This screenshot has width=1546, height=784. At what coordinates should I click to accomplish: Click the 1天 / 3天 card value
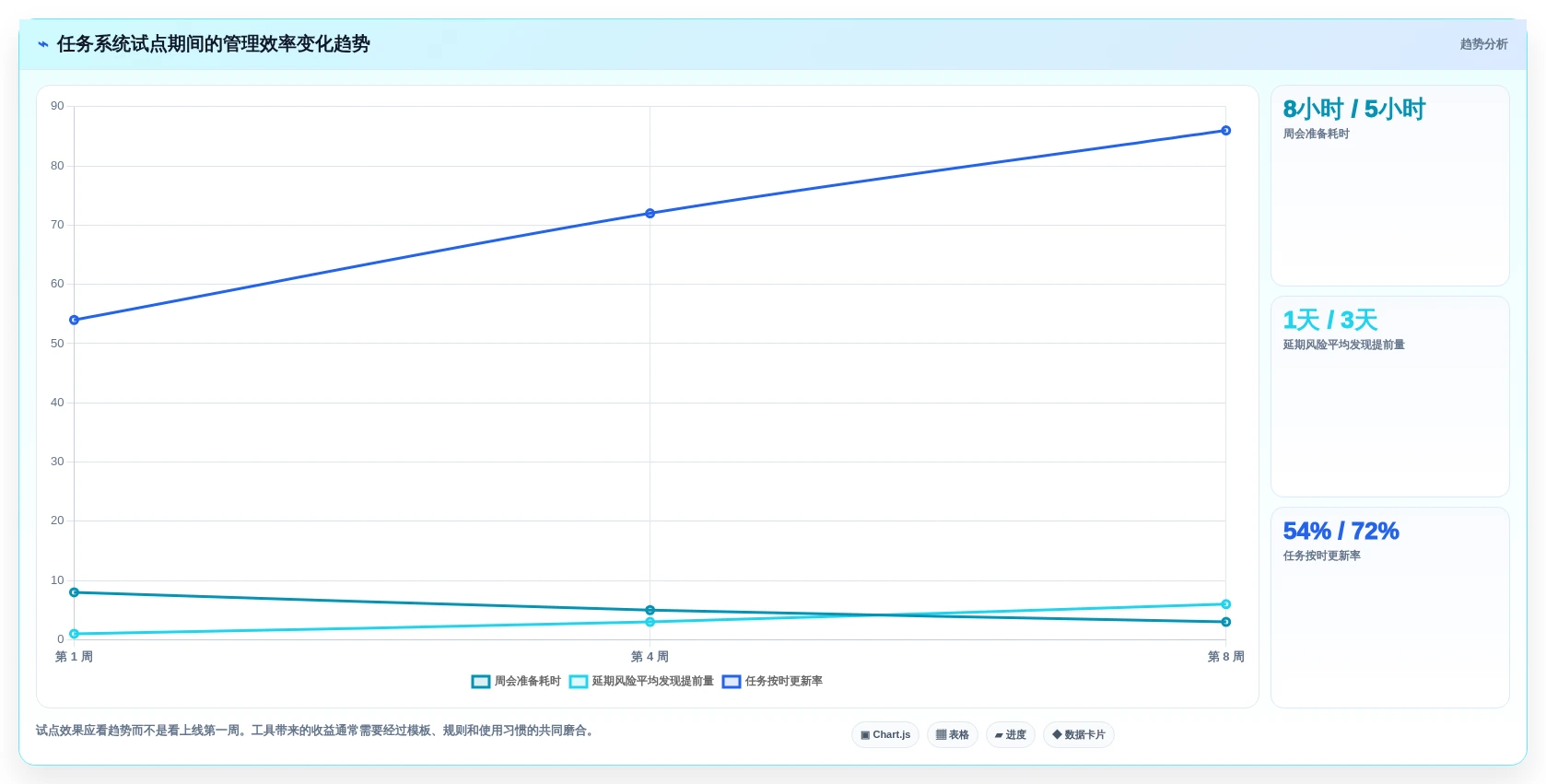[x=1330, y=321]
